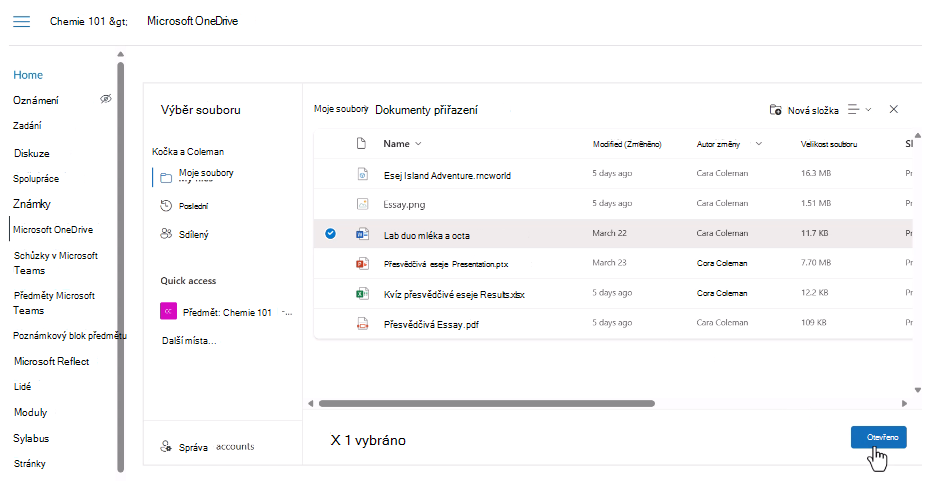
Task: Select Sdílený in file picker sidebar
Action: pyautogui.click(x=194, y=234)
